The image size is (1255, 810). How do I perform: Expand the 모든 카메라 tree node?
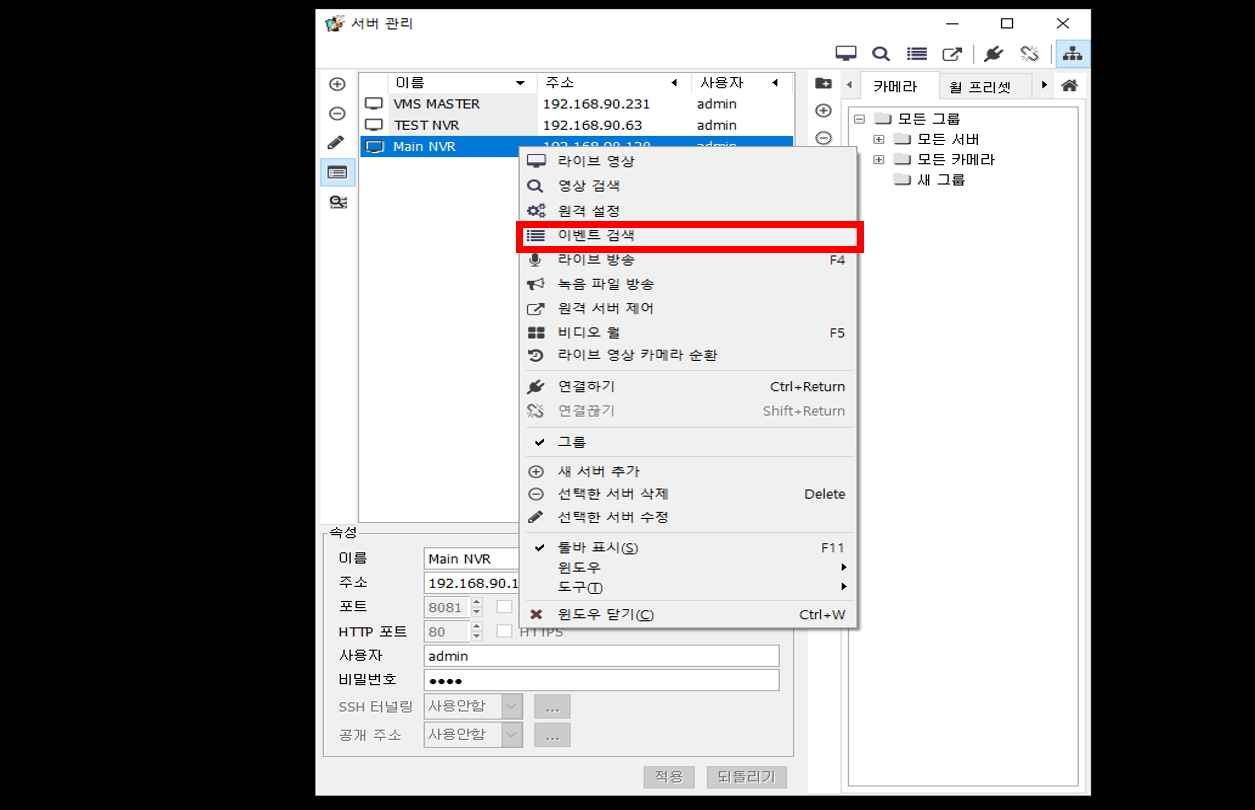click(x=878, y=160)
